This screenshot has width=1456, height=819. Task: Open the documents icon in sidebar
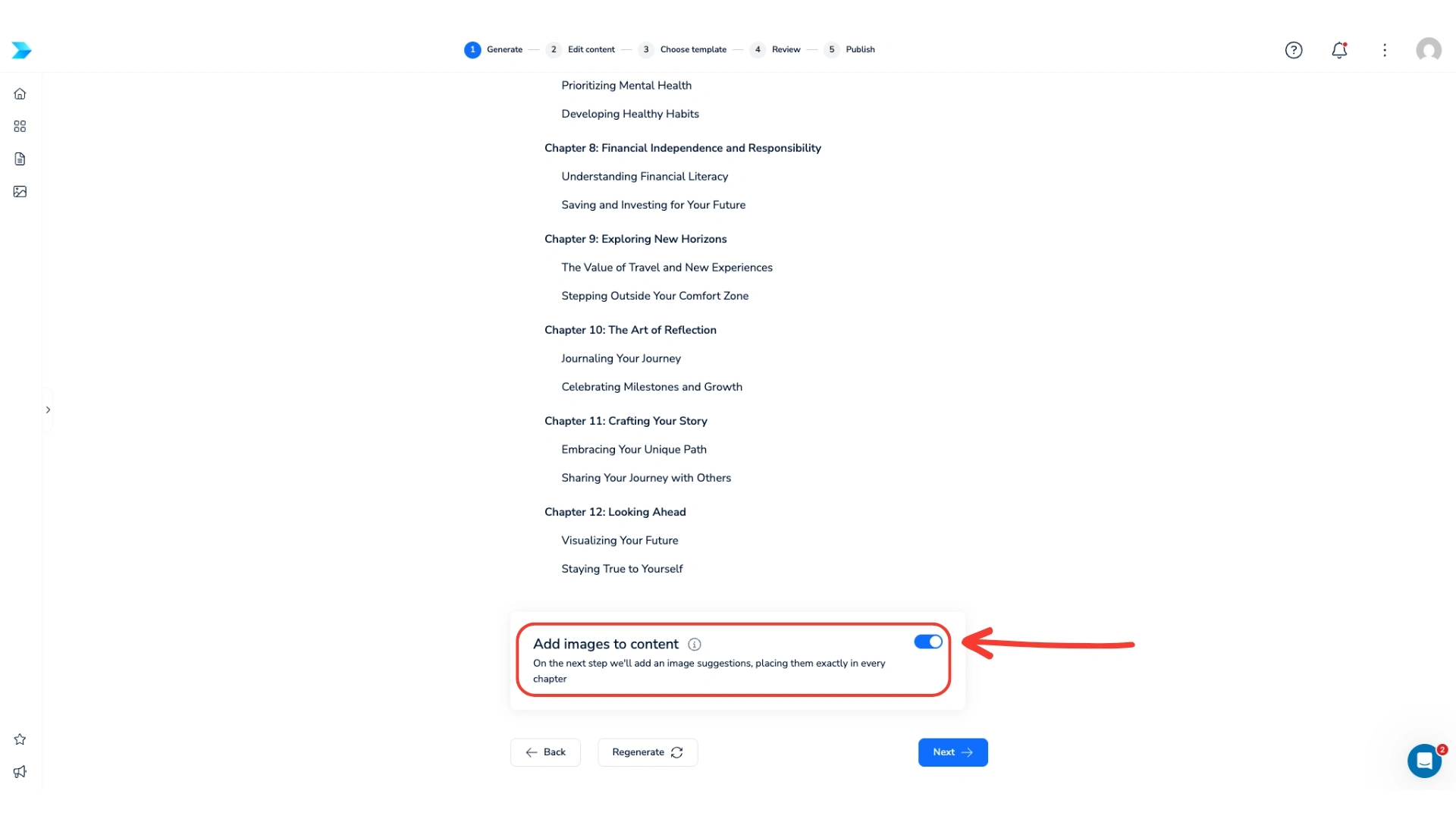pyautogui.click(x=20, y=159)
